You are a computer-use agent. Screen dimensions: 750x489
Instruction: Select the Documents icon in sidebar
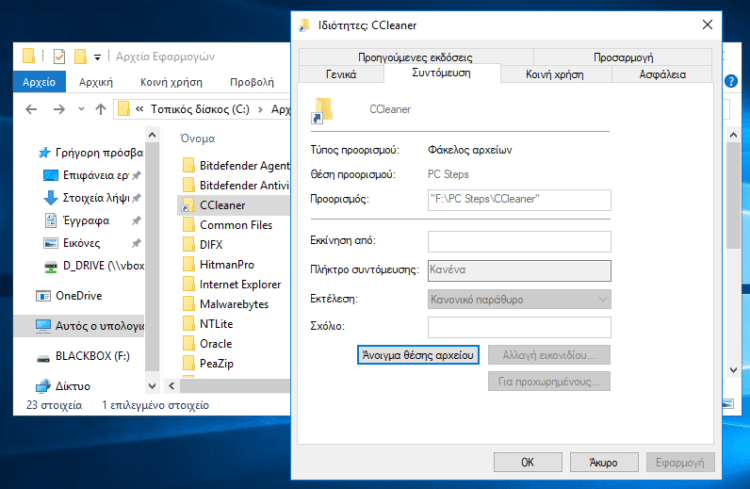51,221
